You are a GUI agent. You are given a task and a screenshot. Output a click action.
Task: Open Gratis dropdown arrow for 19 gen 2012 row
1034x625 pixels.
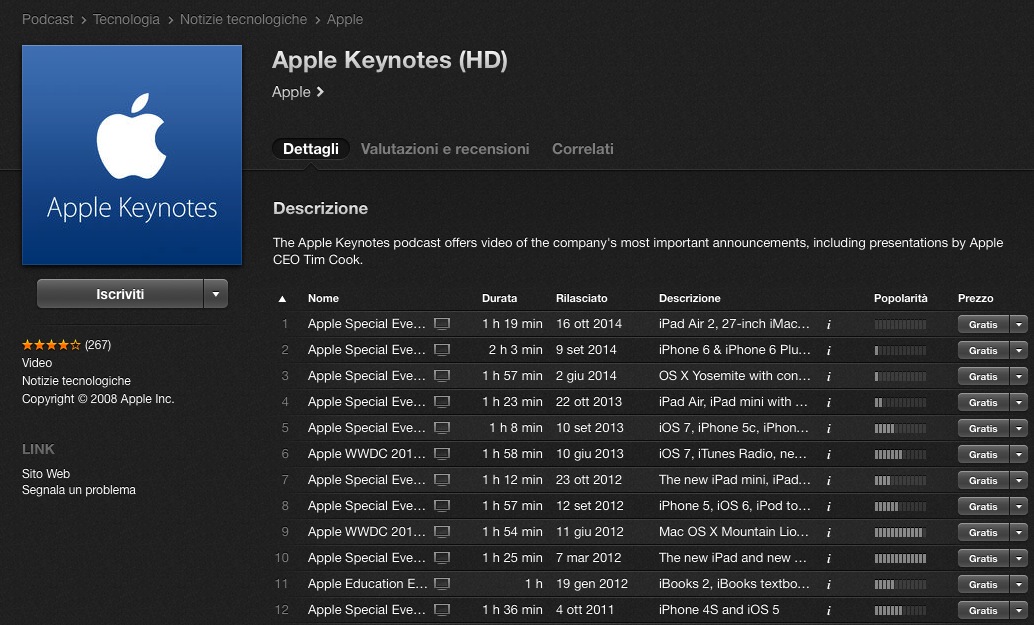coord(1019,585)
